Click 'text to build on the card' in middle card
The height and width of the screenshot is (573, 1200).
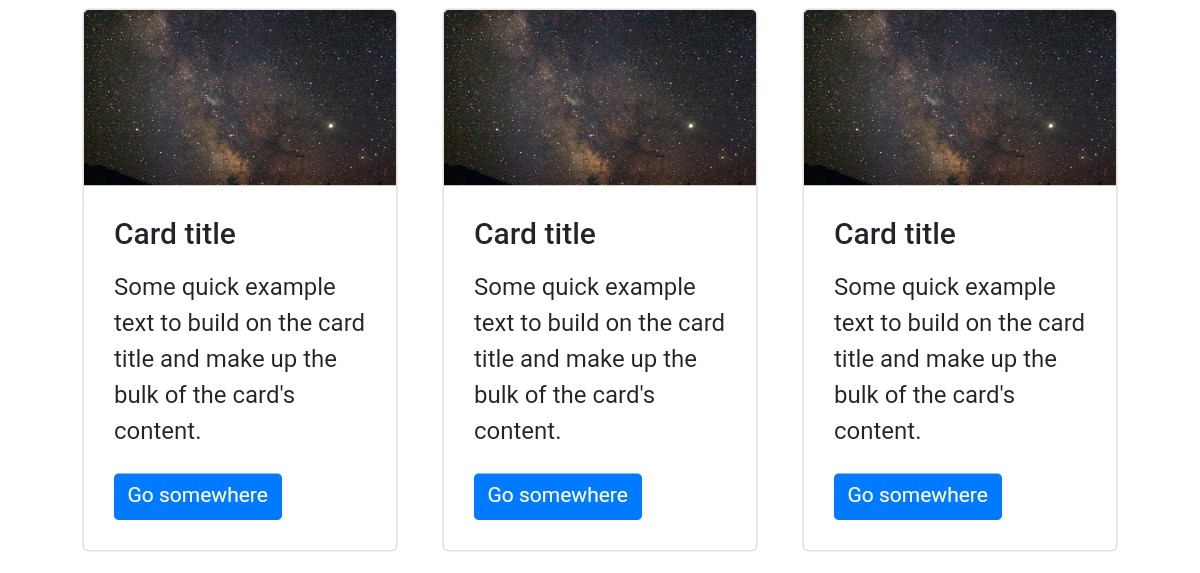(x=599, y=323)
